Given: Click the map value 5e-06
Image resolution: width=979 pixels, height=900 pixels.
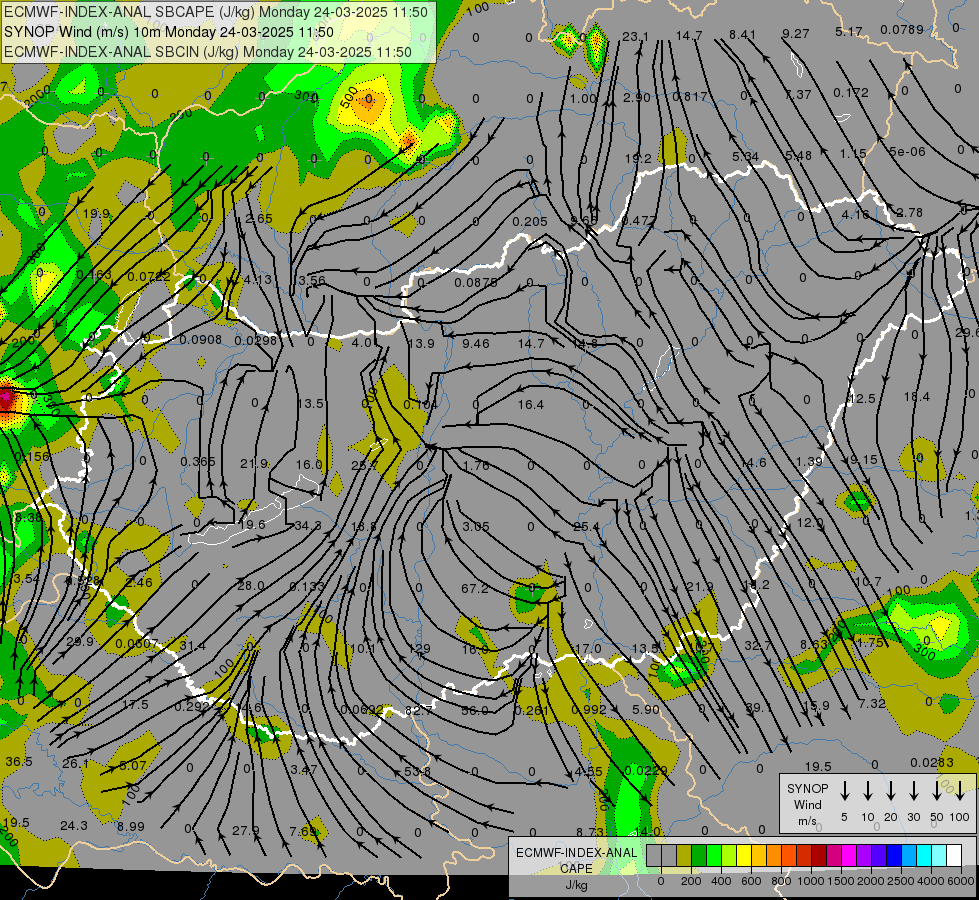Looking at the screenshot, I should (x=908, y=151).
